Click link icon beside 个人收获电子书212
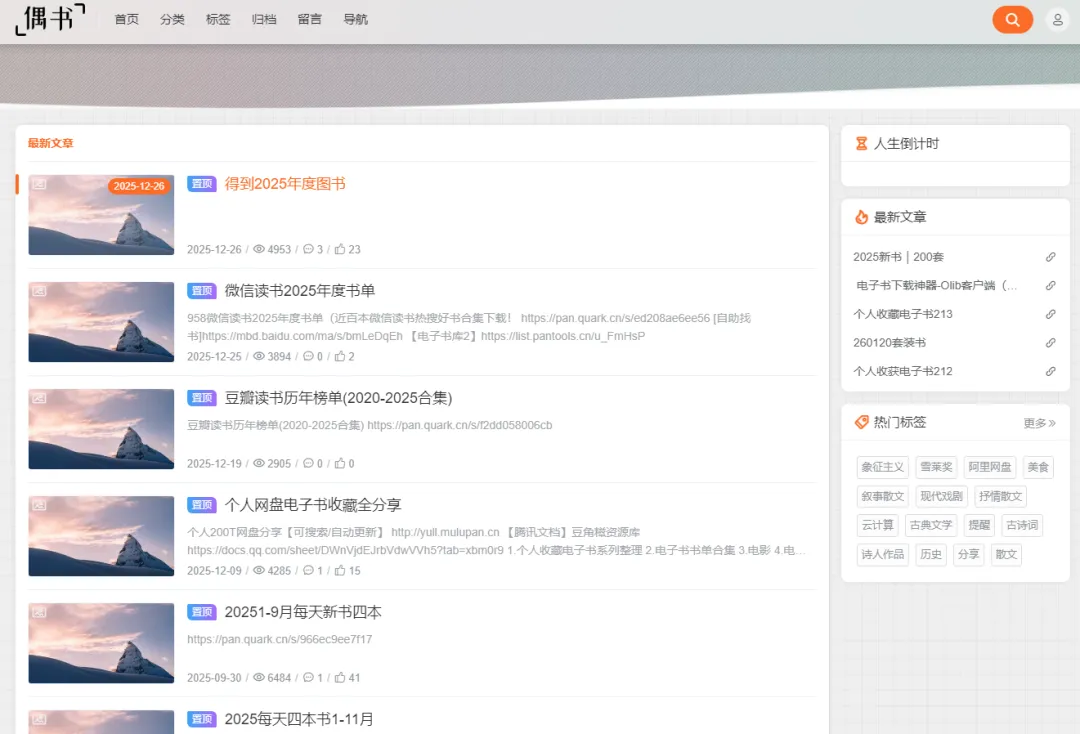This screenshot has height=734, width=1080. tap(1050, 371)
